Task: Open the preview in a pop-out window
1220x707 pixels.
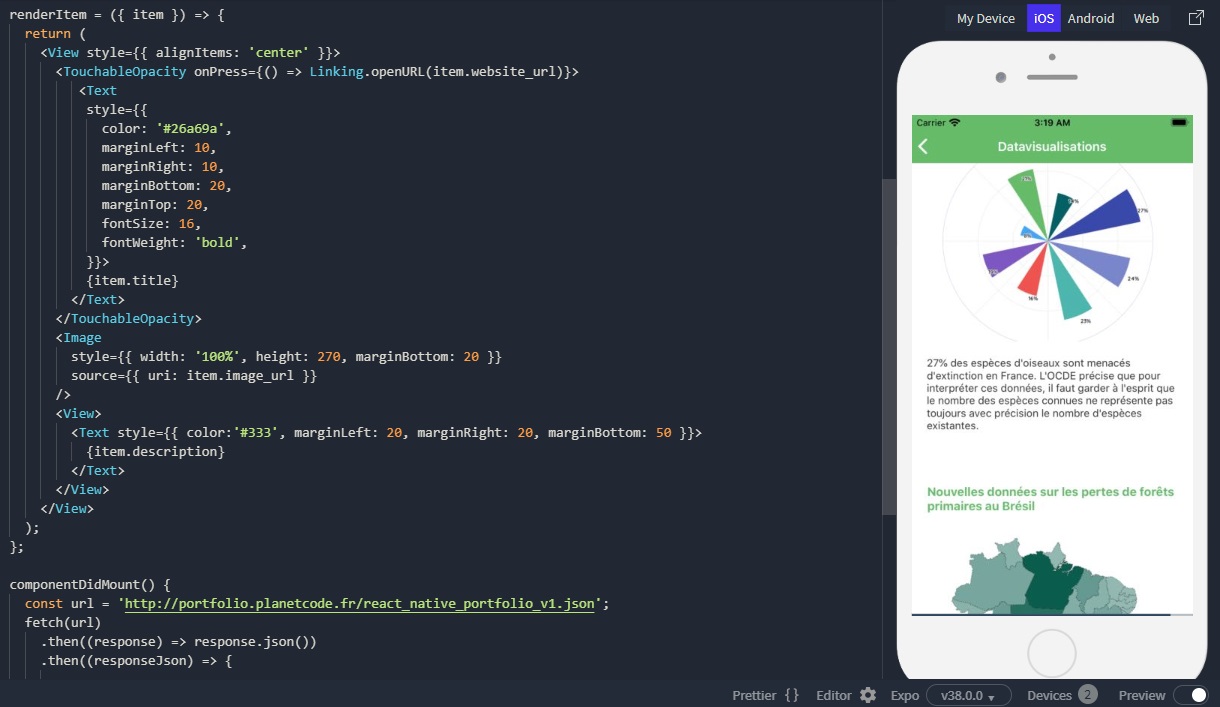Action: (1196, 18)
